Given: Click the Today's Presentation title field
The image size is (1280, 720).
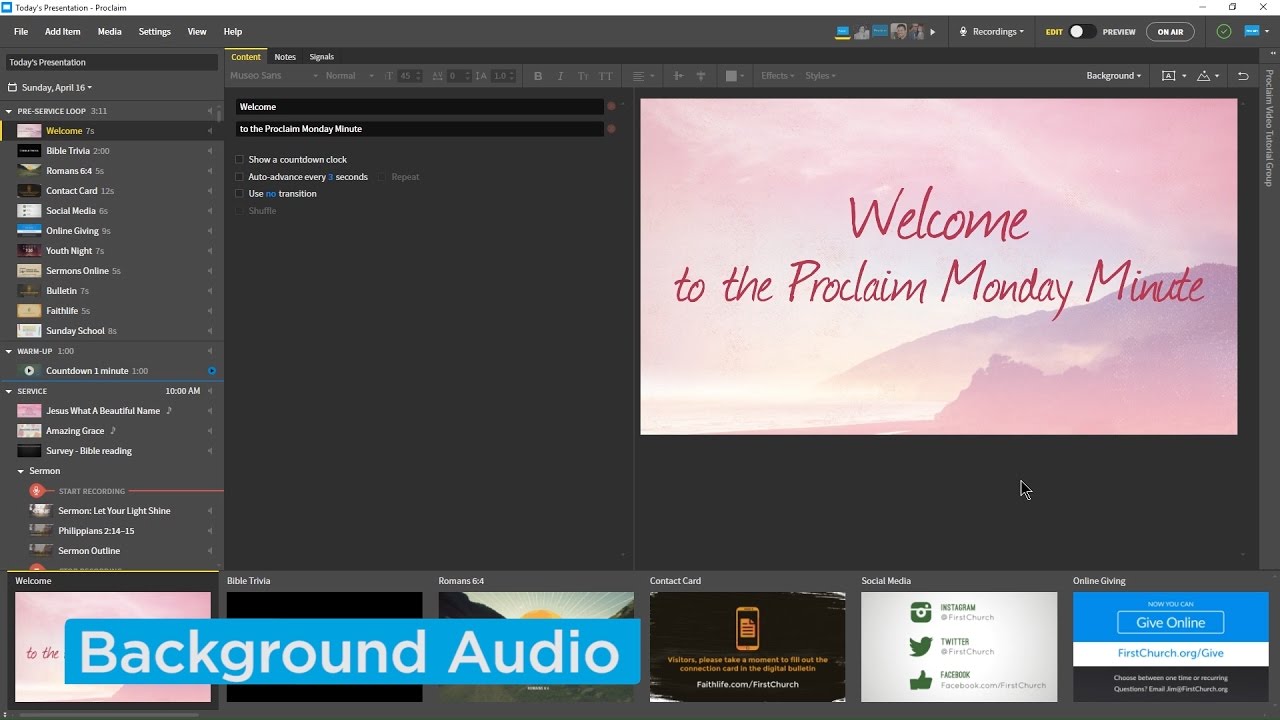Looking at the screenshot, I should click(111, 63).
